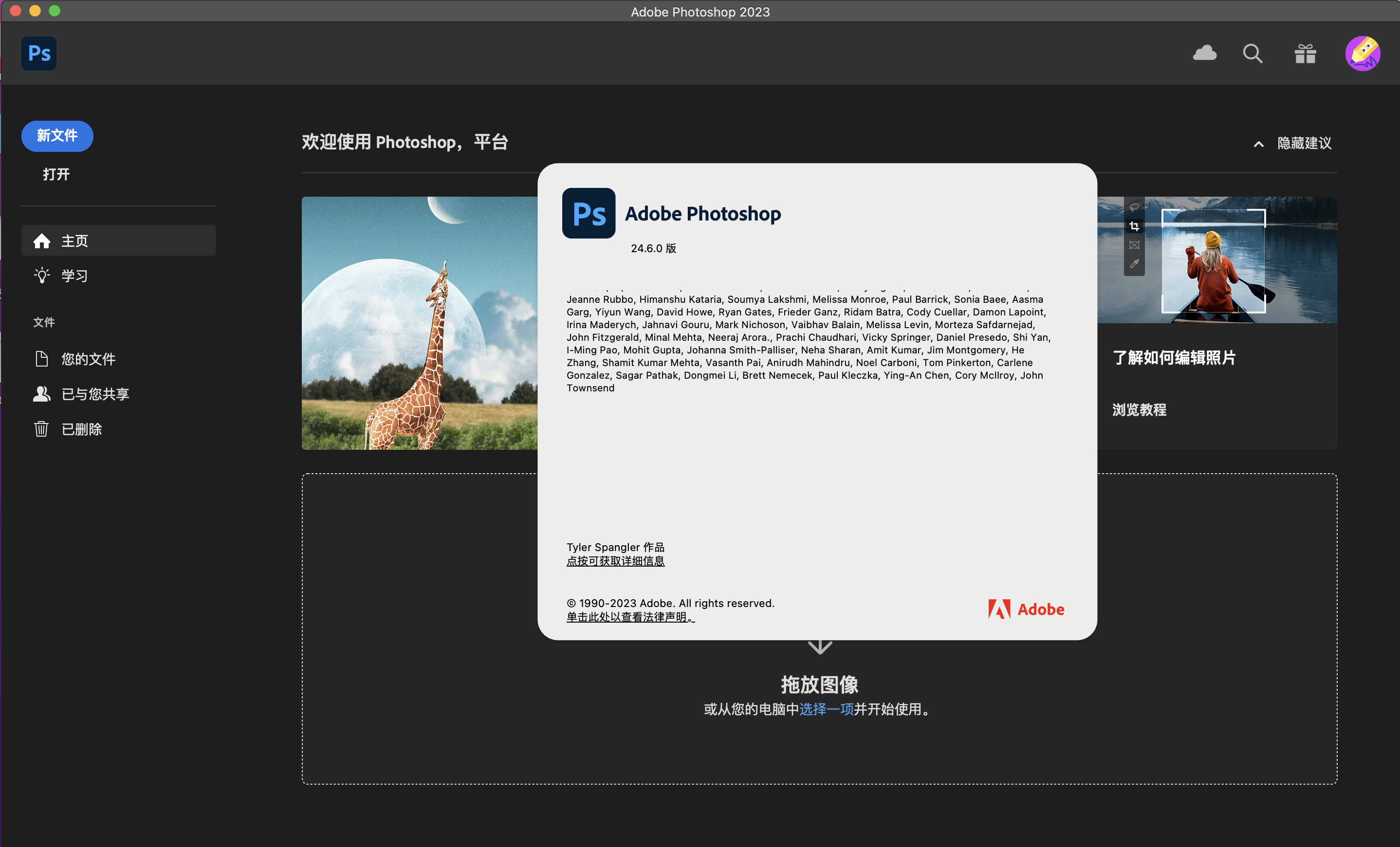This screenshot has height=847, width=1400.
Task: Click the Deleted (已删除) trash icon
Action: tap(41, 429)
